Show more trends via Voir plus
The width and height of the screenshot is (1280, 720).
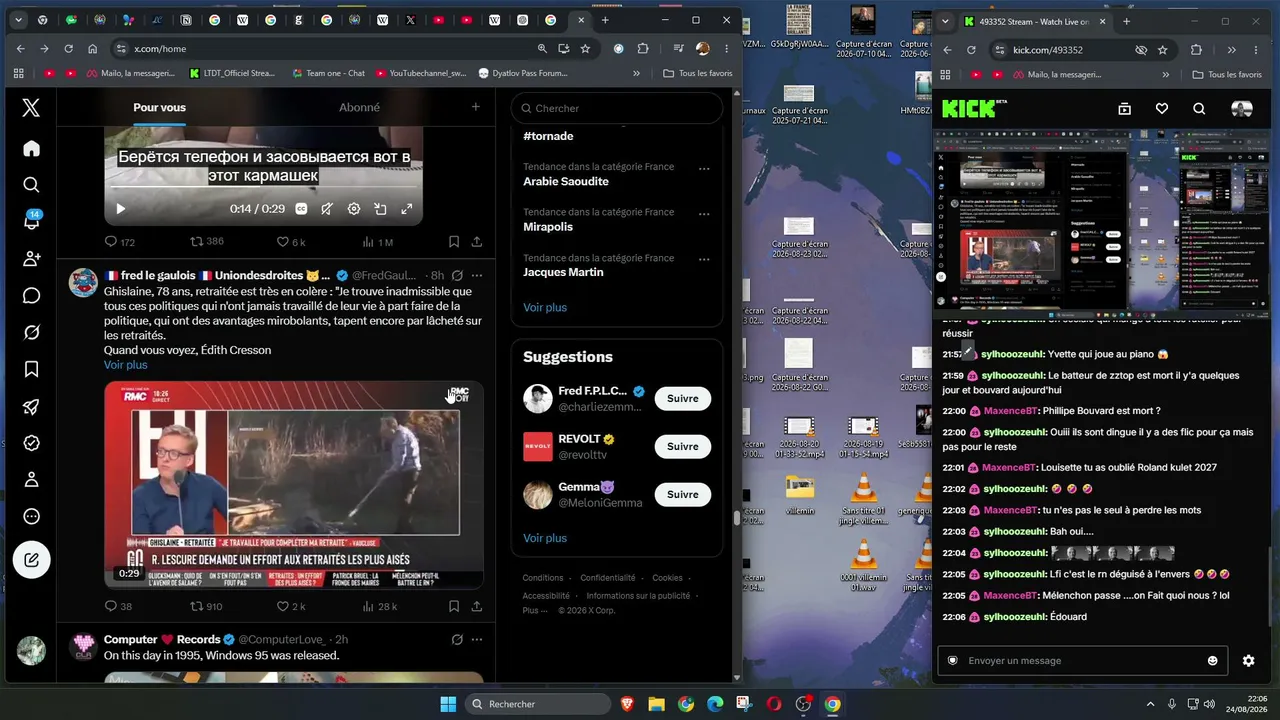tap(545, 307)
